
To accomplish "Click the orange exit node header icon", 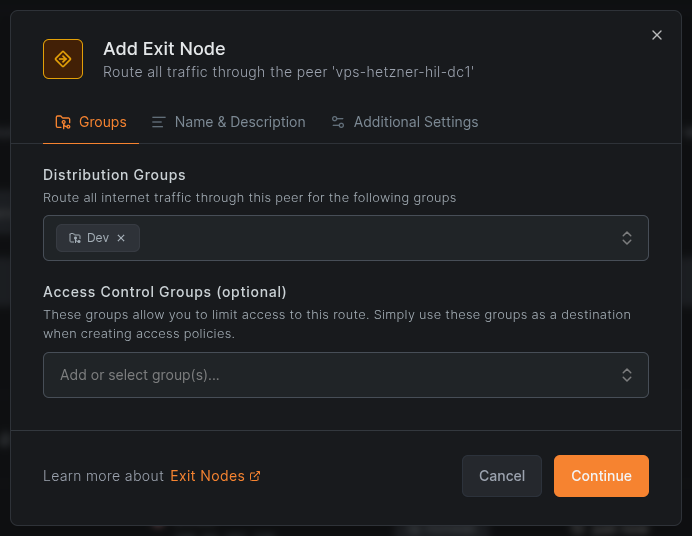I will 63,59.
